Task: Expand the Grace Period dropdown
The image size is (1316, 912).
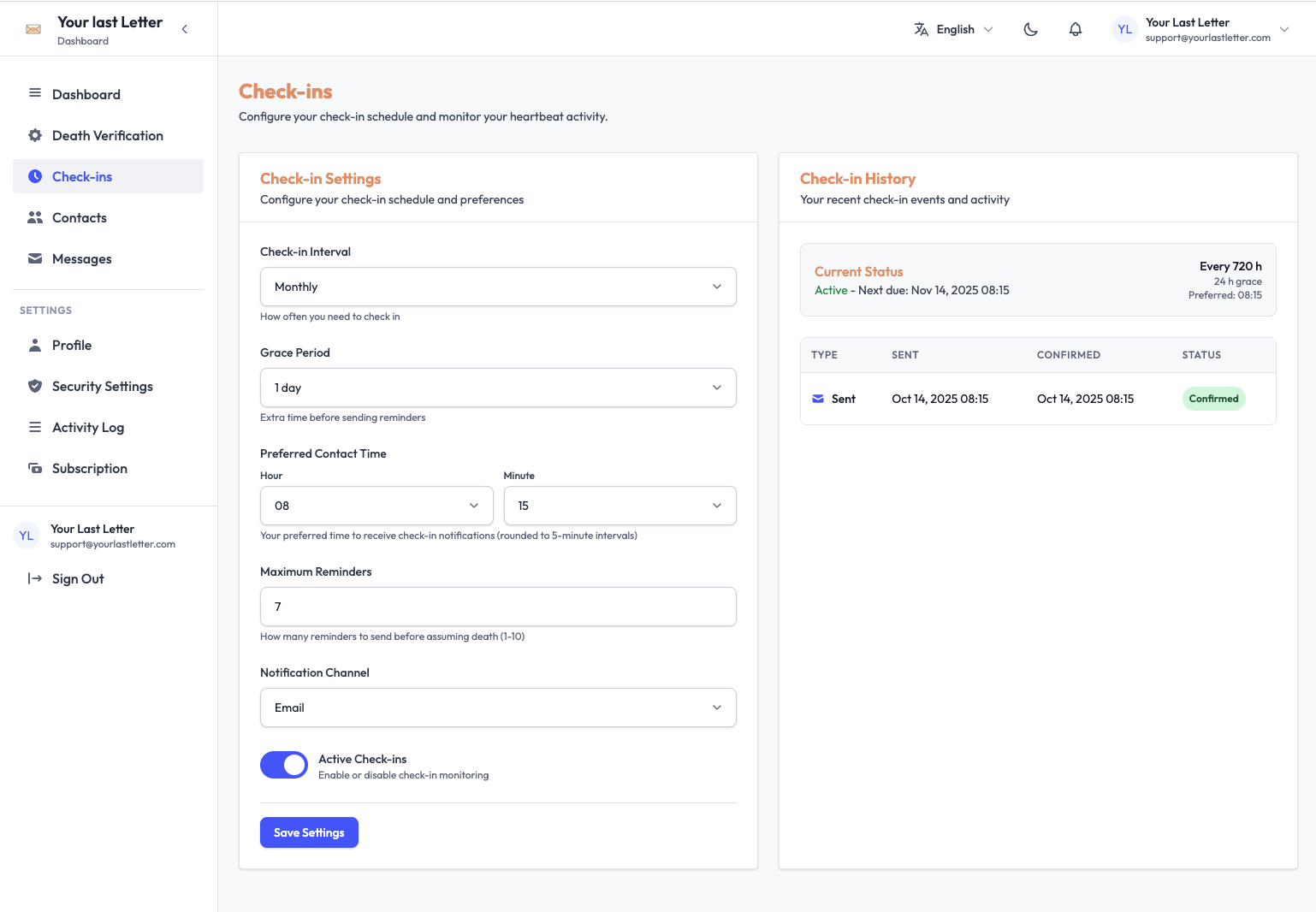Action: 498,388
